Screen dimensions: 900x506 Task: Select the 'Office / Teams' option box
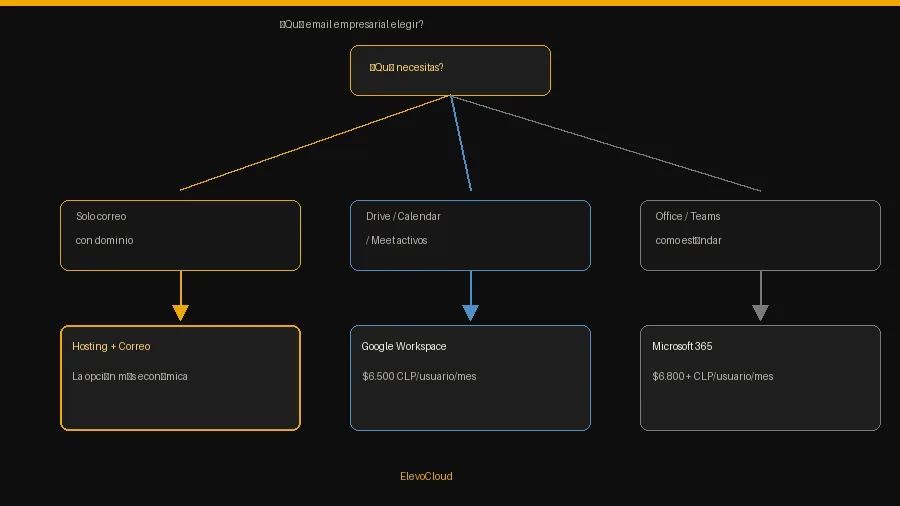point(760,235)
